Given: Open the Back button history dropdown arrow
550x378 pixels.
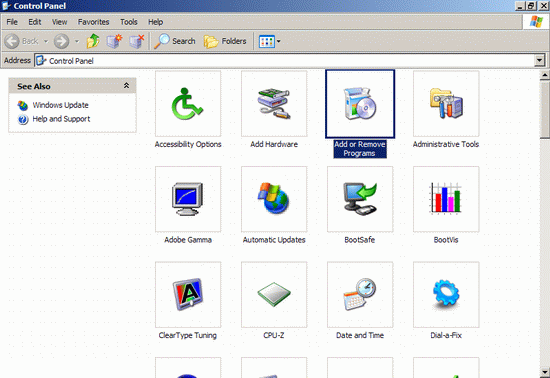Looking at the screenshot, I should (46, 41).
